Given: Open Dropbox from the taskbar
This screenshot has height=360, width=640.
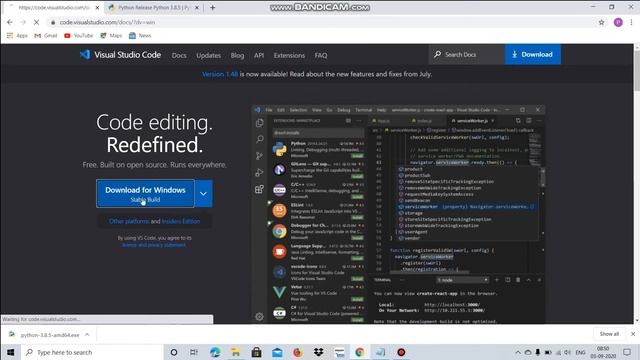Looking at the screenshot, I should pos(318,352).
